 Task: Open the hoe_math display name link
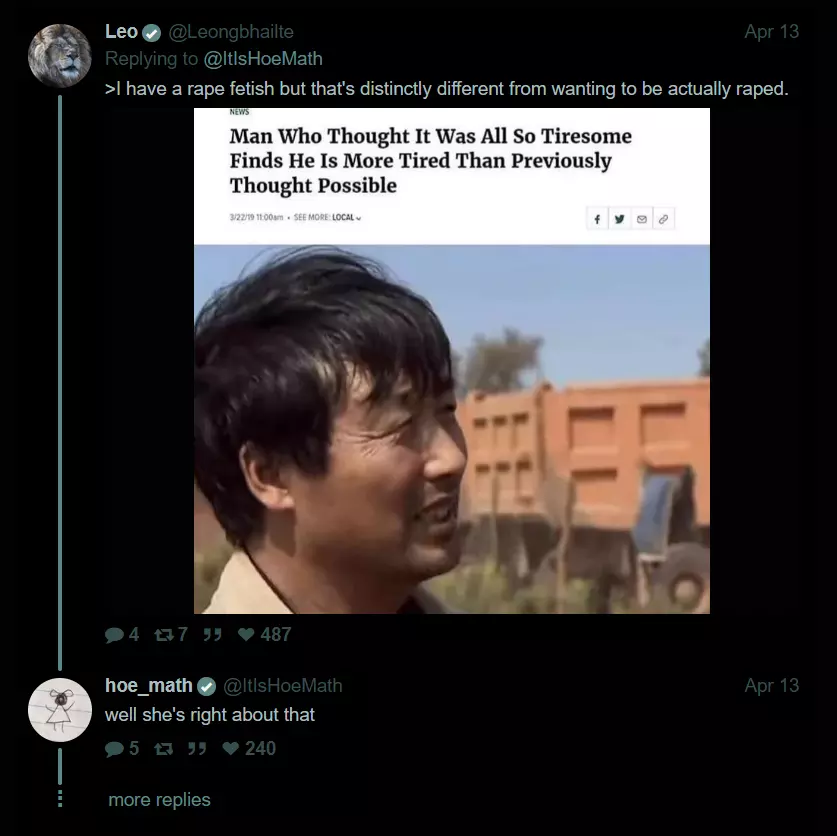(149, 685)
